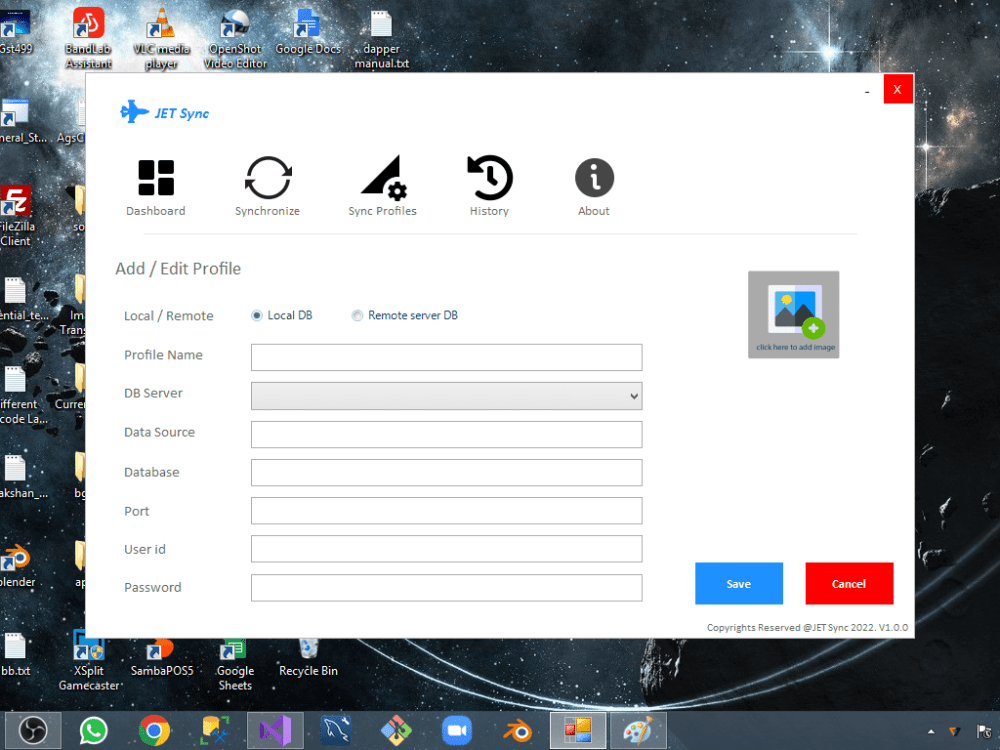The width and height of the screenshot is (1000, 750).
Task: Focus the Port input field
Action: click(x=446, y=511)
